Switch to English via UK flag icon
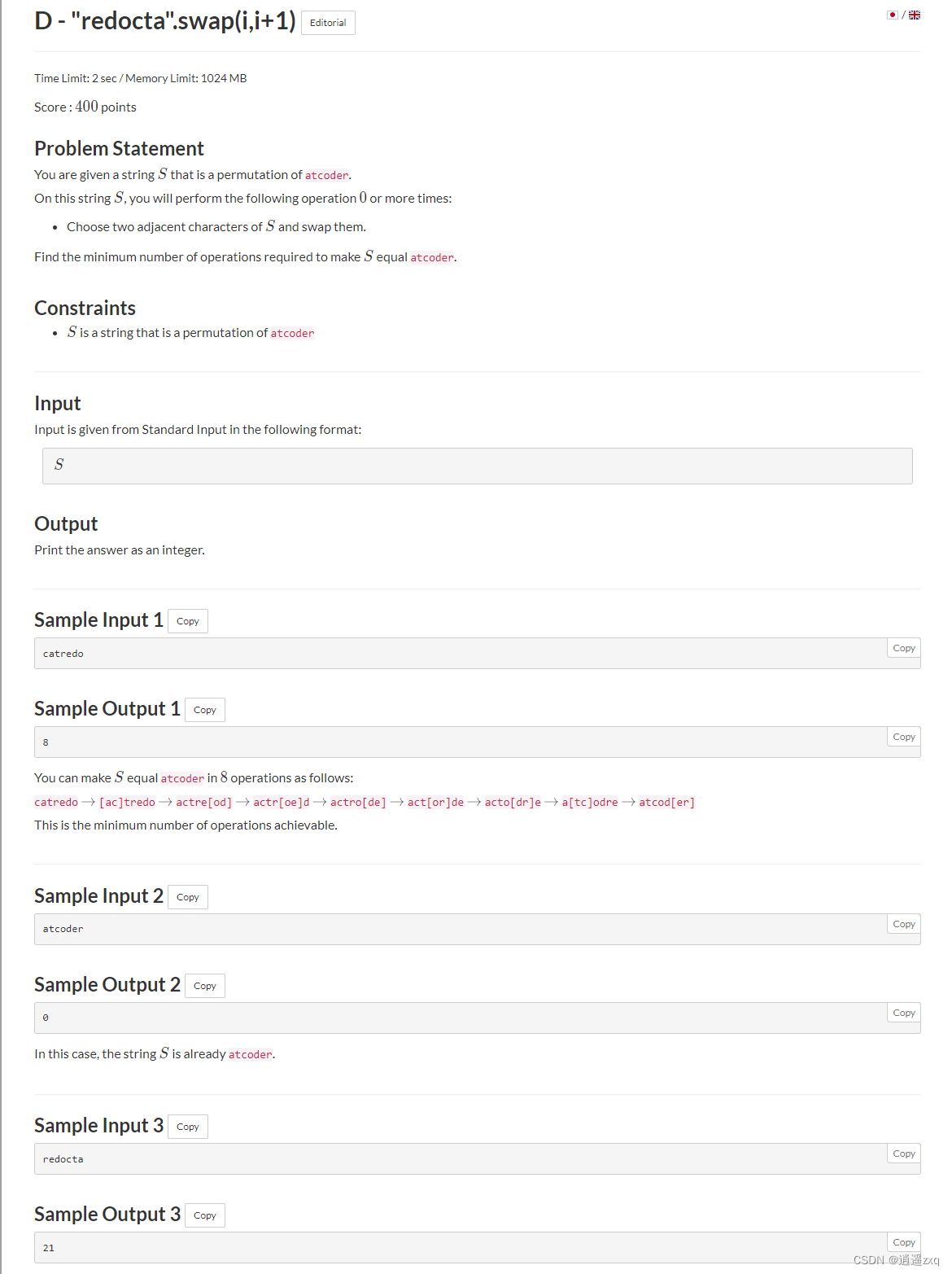 915,15
